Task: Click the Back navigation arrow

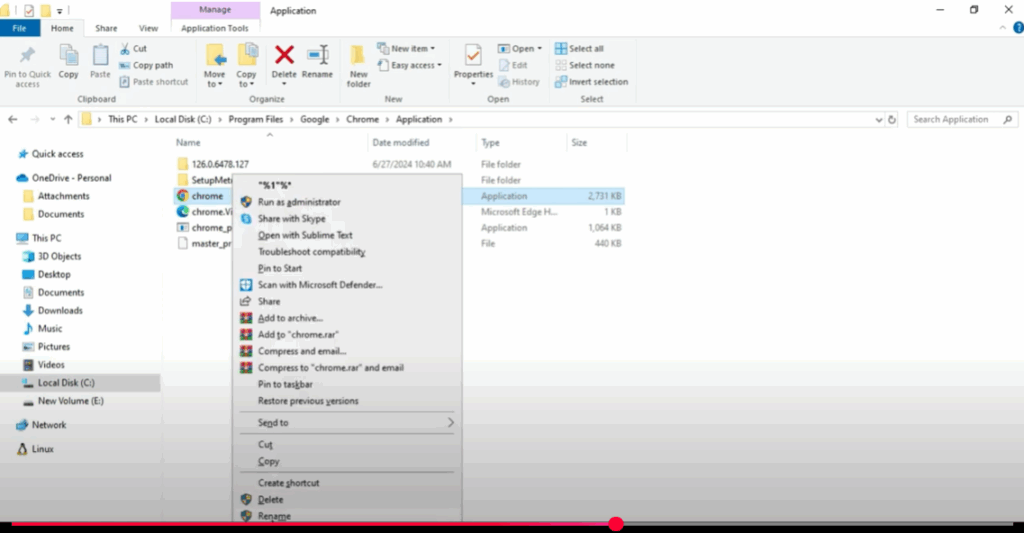Action: pos(13,120)
